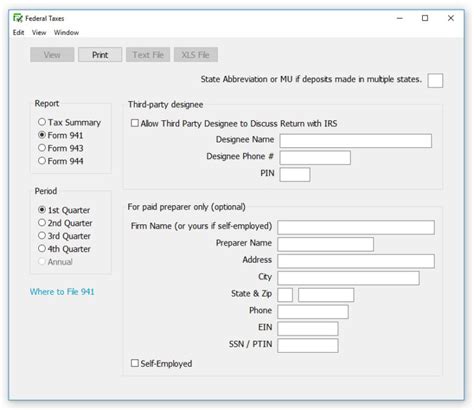Open the Where to File 941 link
This screenshot has height=410, width=474.
pos(62,292)
